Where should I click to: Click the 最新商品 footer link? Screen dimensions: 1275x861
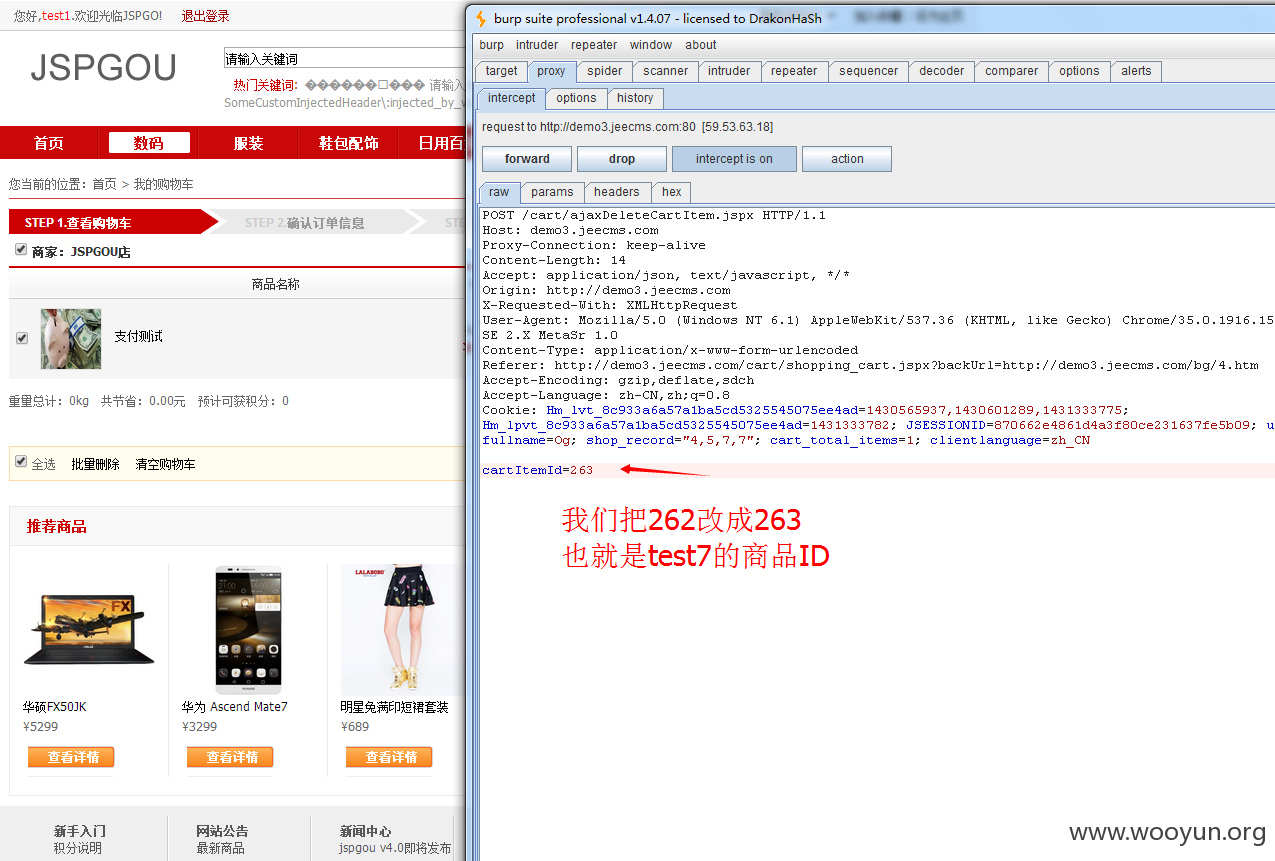pos(220,848)
